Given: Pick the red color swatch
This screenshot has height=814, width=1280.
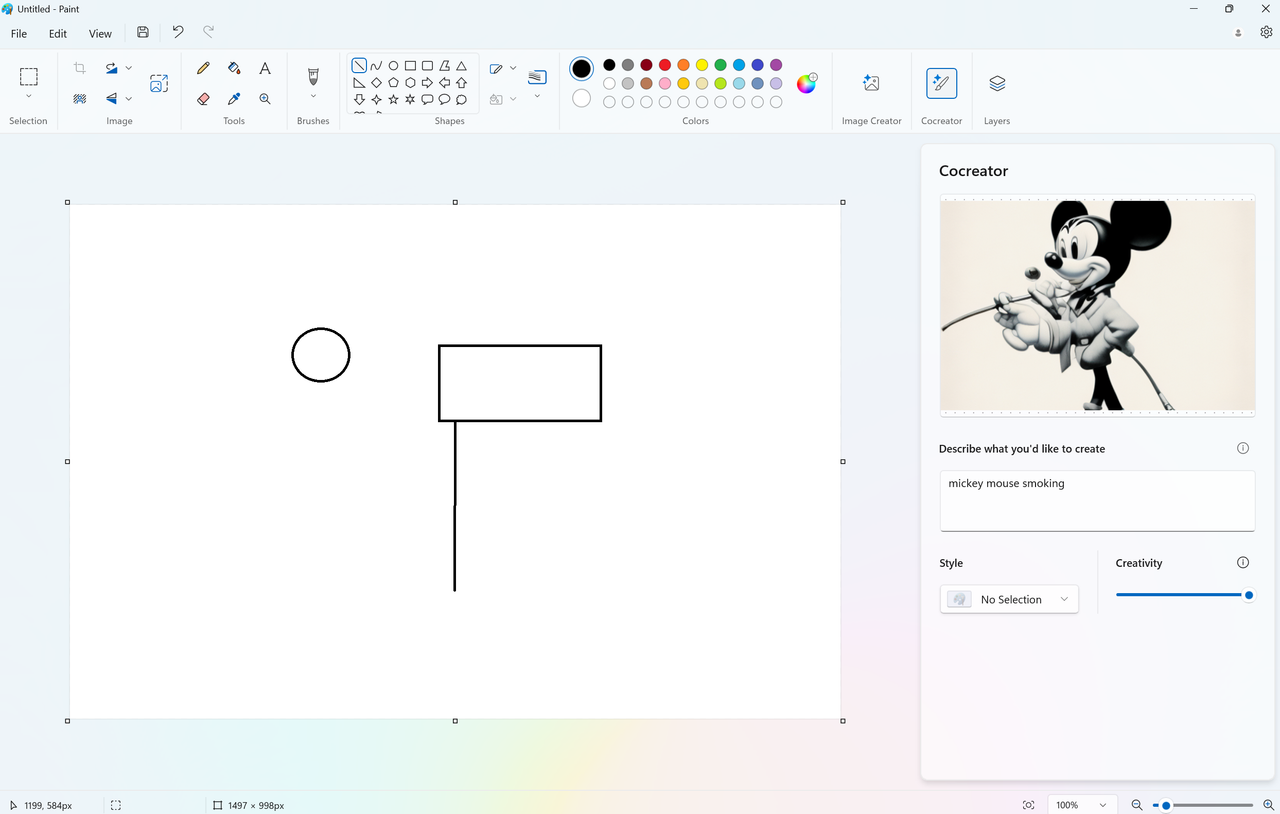Looking at the screenshot, I should tap(665, 65).
